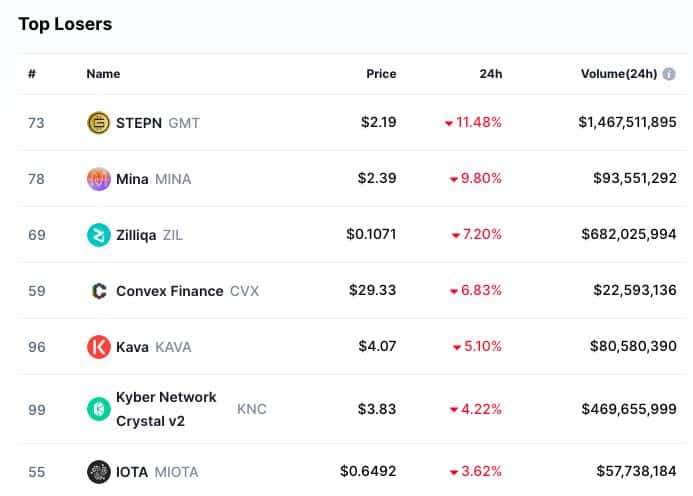Click the STEPN coin logo icon
The width and height of the screenshot is (693, 496).
[x=99, y=123]
